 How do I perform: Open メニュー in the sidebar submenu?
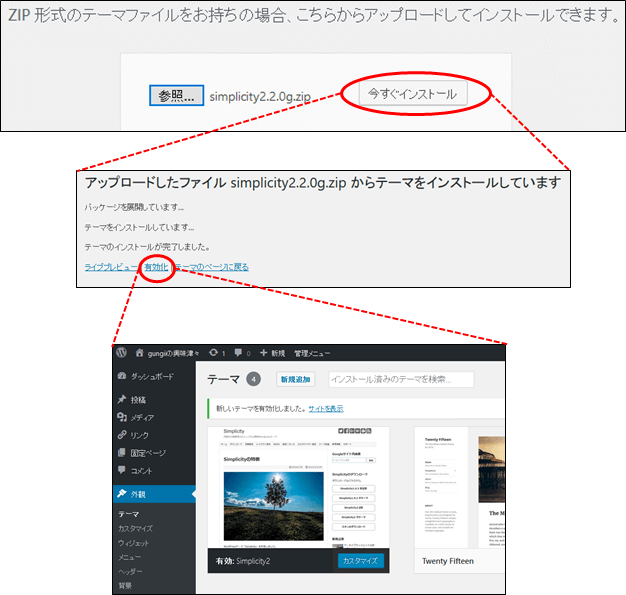click(x=129, y=557)
